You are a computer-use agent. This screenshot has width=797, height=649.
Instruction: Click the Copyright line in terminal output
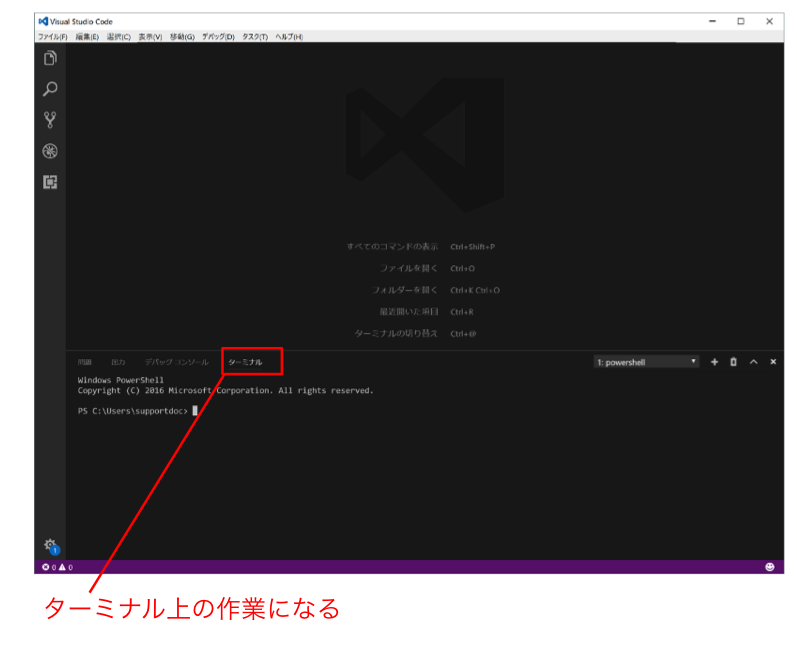point(225,391)
